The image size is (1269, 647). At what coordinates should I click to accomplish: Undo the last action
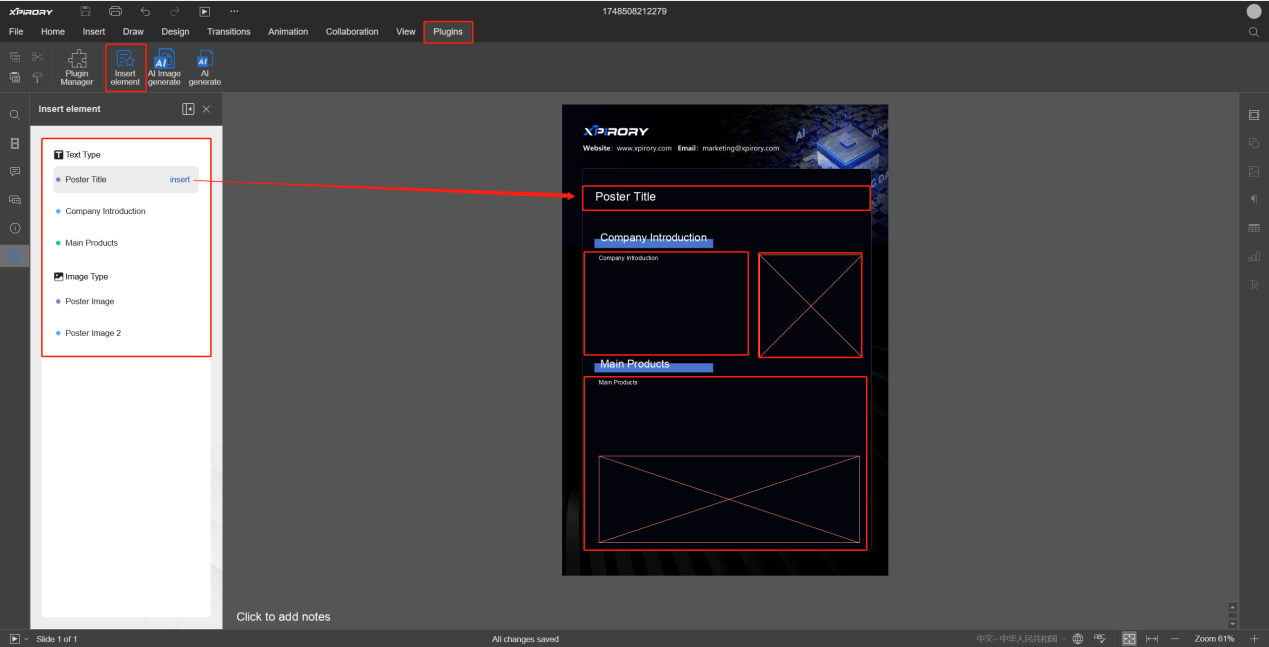pyautogui.click(x=145, y=11)
